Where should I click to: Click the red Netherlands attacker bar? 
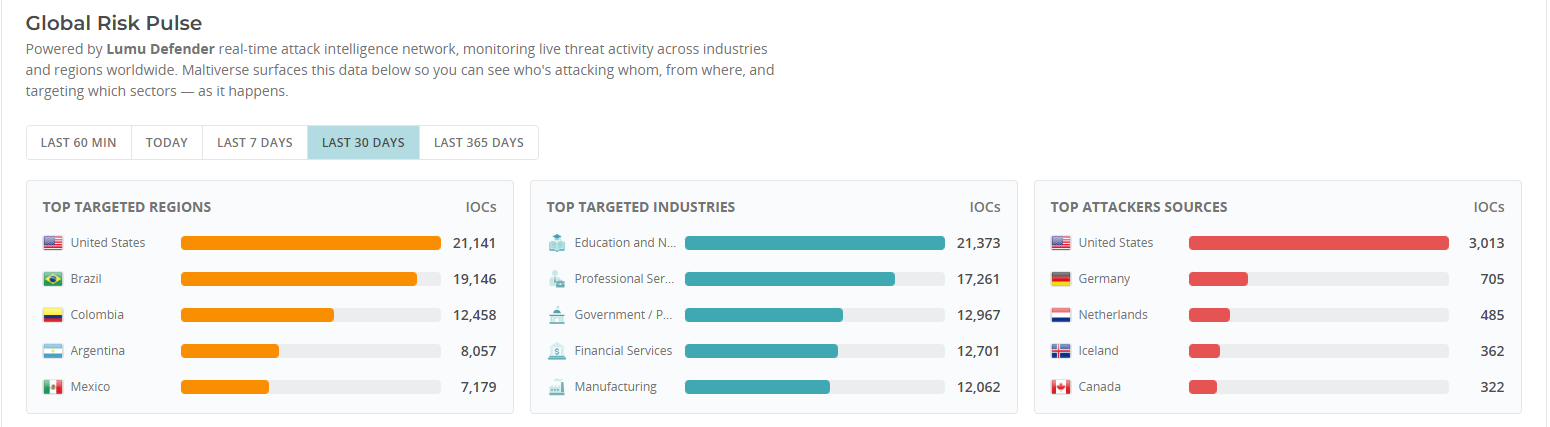tap(1209, 315)
